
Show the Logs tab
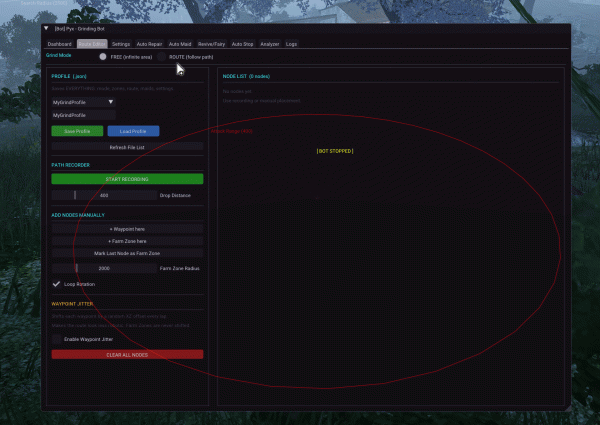coord(292,44)
